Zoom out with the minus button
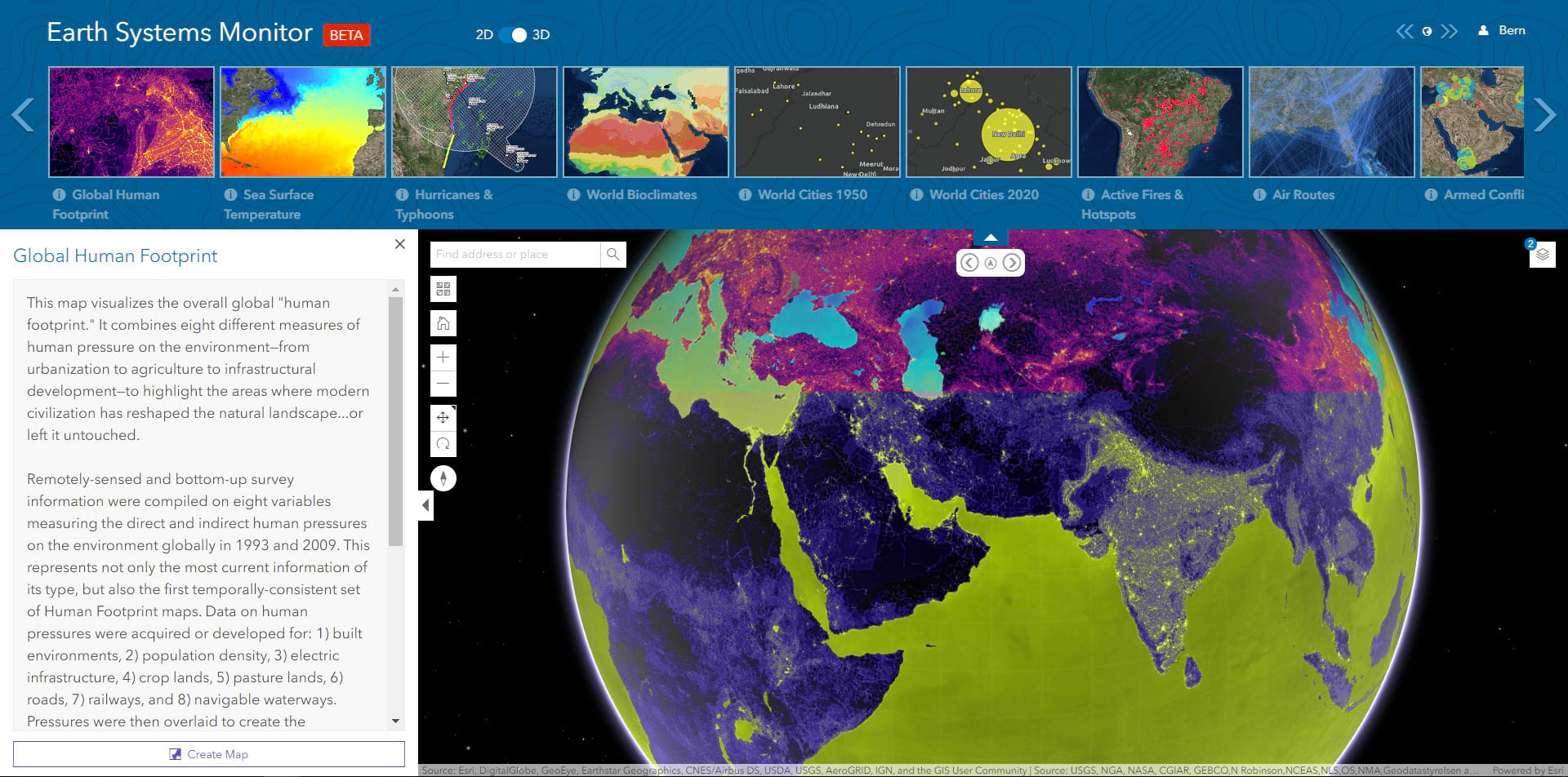The image size is (1568, 777). [x=443, y=383]
